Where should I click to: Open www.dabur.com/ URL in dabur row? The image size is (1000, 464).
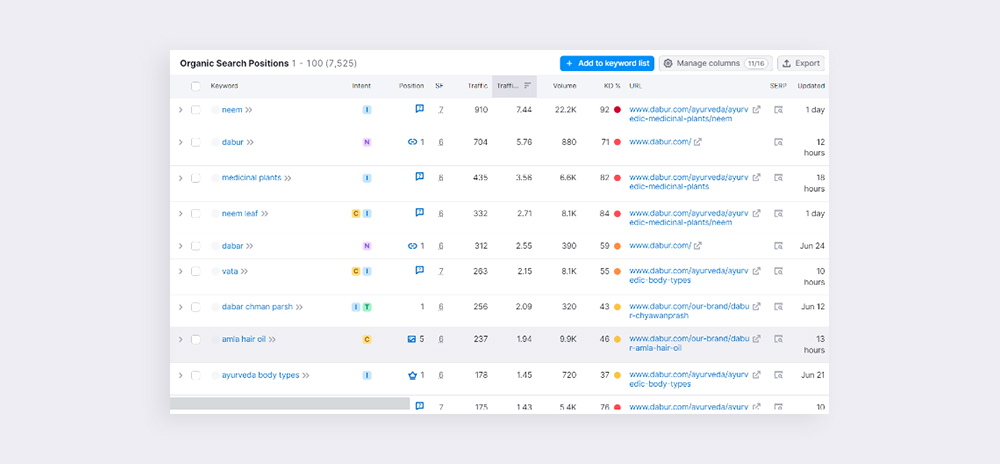[x=660, y=142]
